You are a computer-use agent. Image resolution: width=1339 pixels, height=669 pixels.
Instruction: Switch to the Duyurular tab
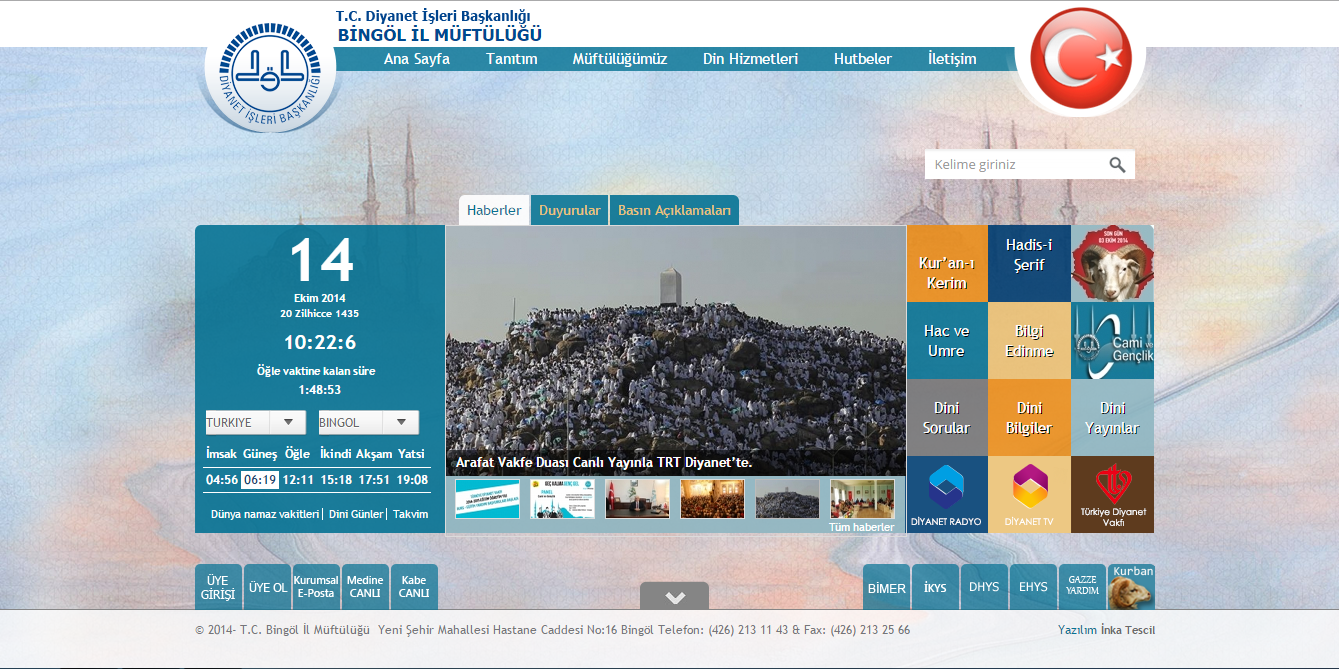pyautogui.click(x=569, y=210)
